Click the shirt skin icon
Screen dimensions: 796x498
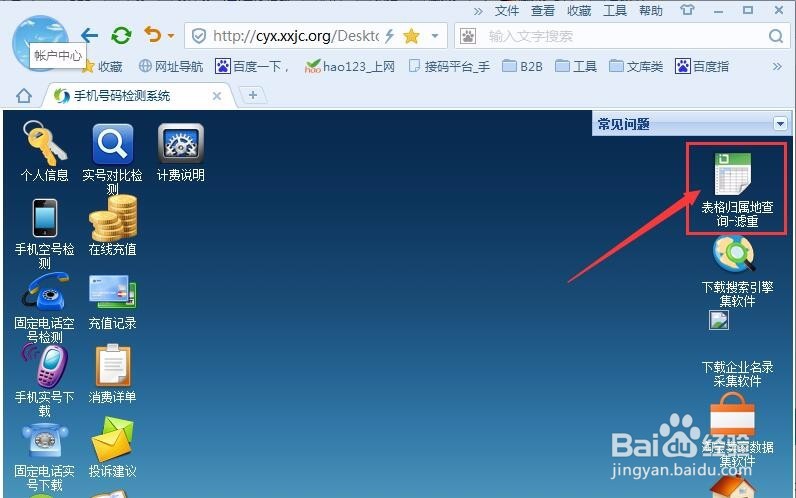[687, 10]
